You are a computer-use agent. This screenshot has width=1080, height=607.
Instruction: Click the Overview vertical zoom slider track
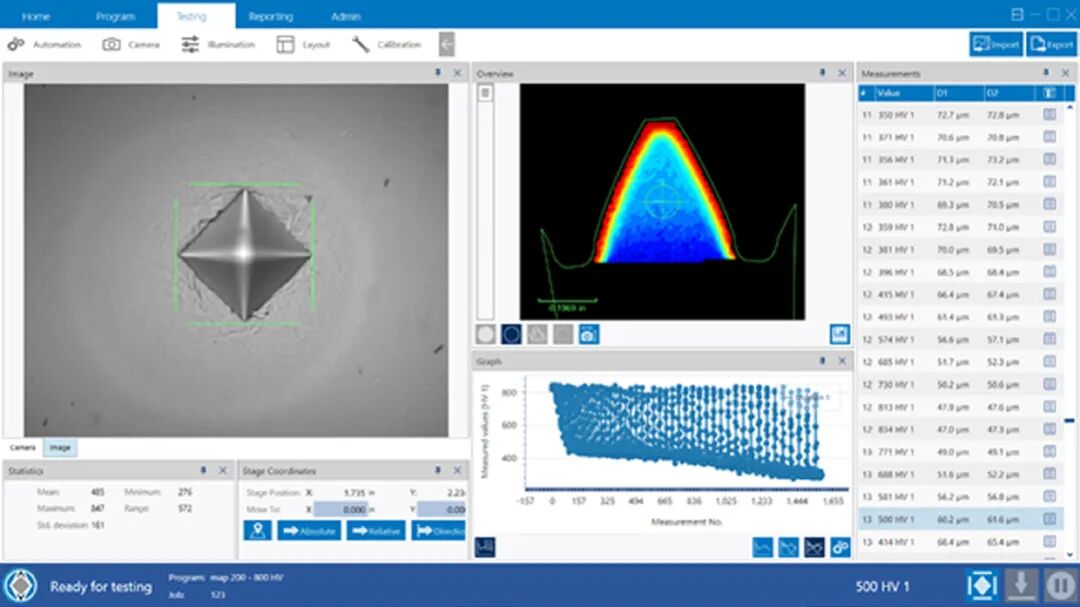pos(485,210)
